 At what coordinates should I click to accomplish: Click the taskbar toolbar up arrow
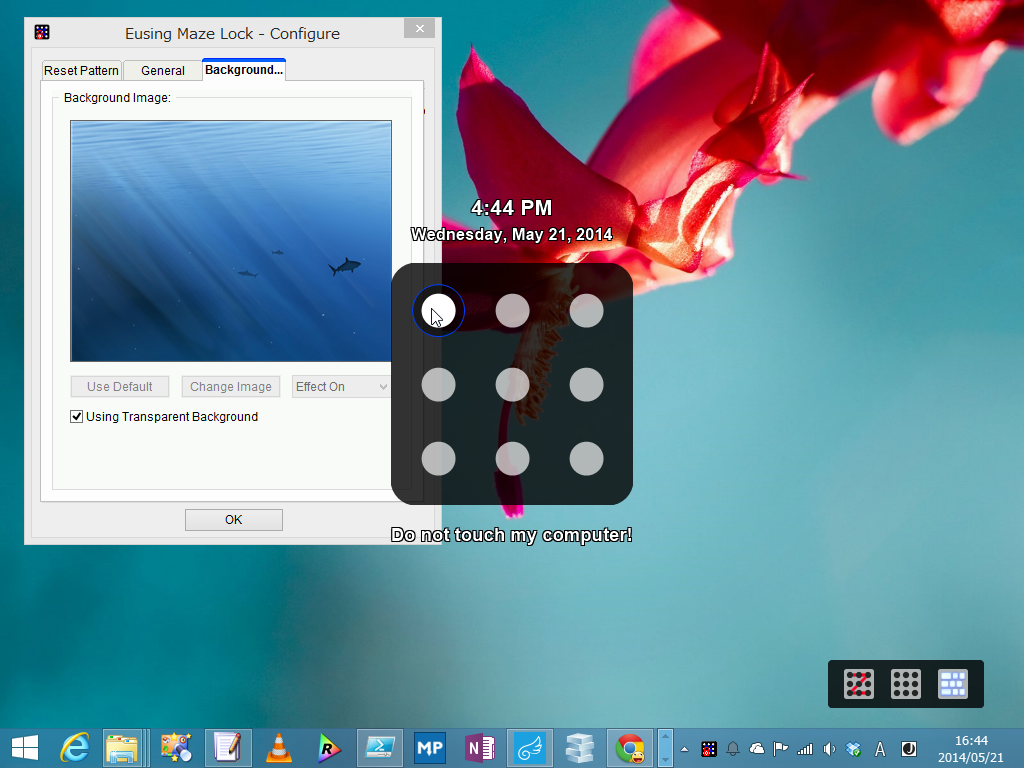[665, 737]
